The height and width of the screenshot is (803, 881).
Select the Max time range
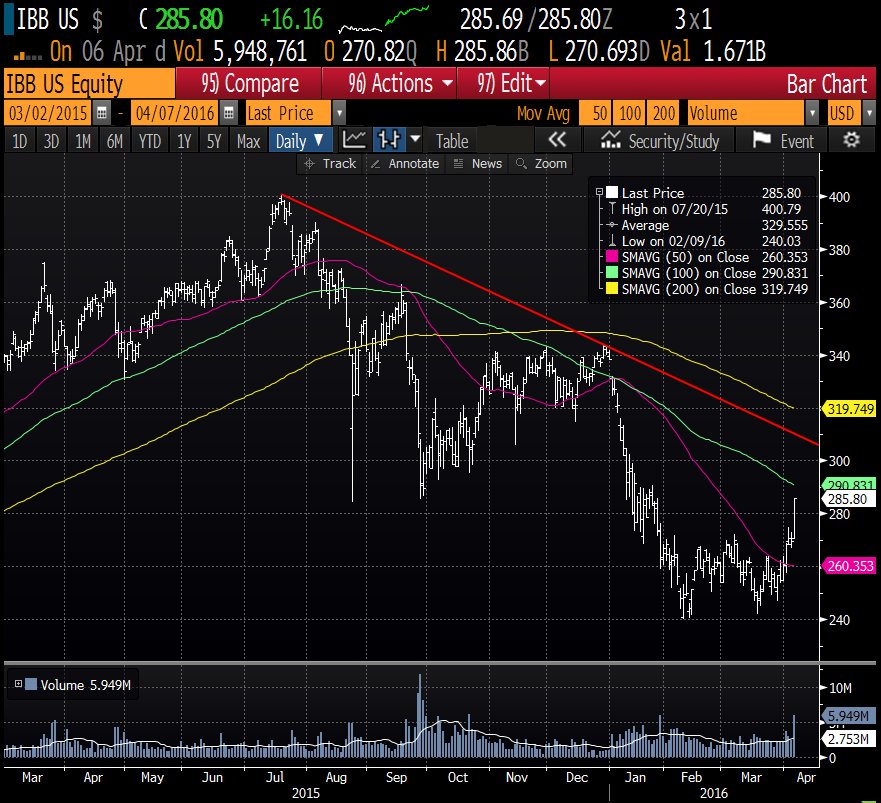pyautogui.click(x=248, y=141)
